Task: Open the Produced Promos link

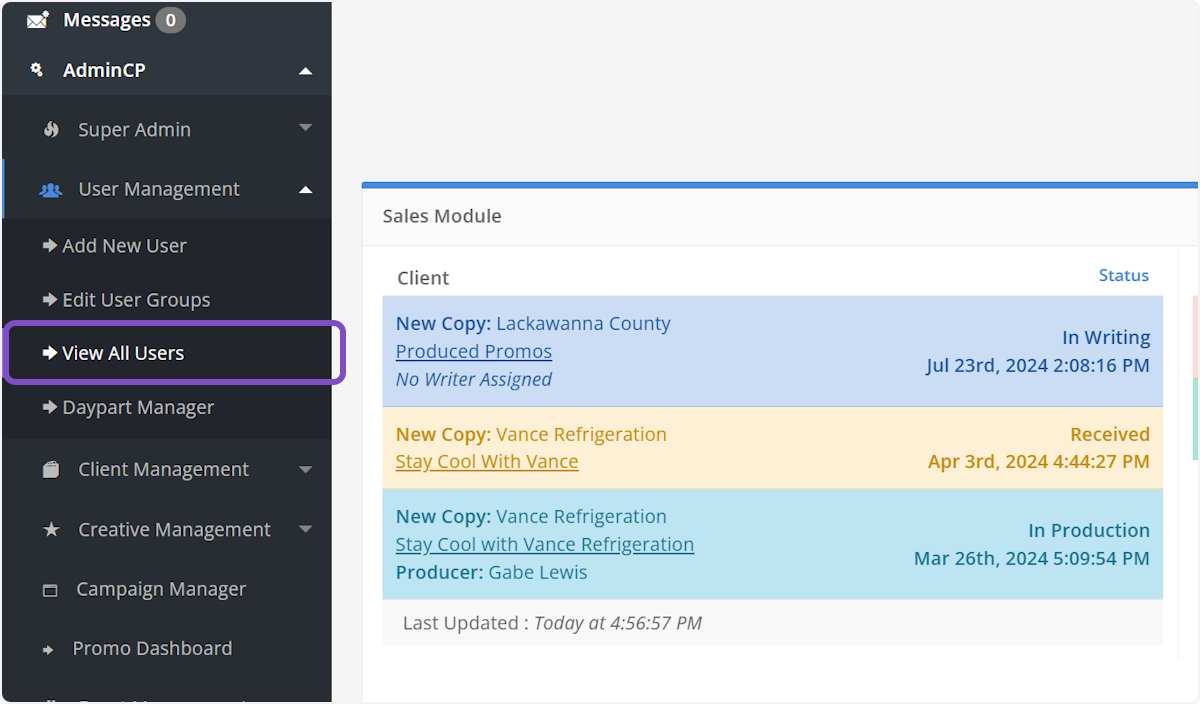Action: tap(474, 352)
